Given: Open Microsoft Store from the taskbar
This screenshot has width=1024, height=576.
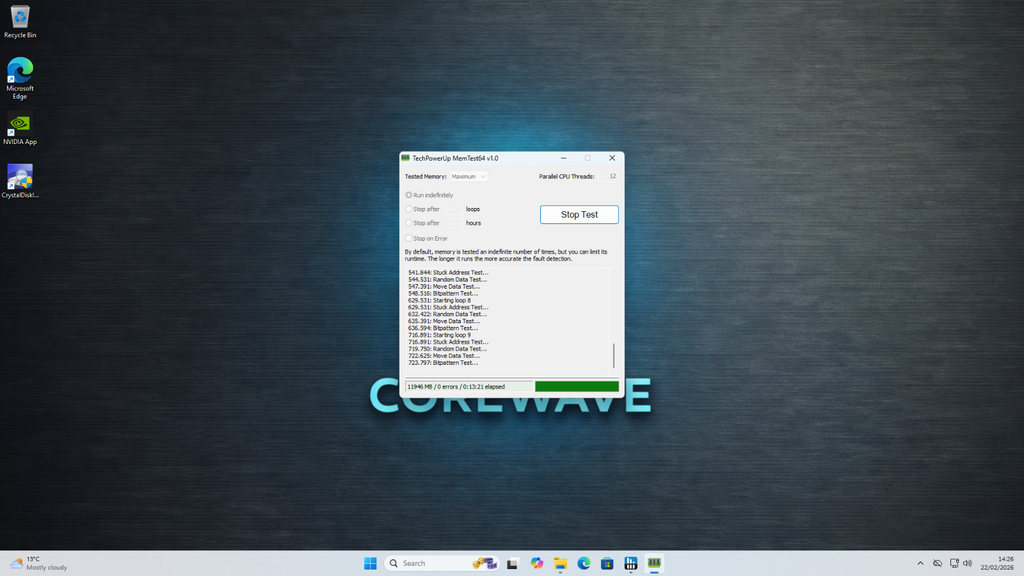Looking at the screenshot, I should [x=607, y=563].
